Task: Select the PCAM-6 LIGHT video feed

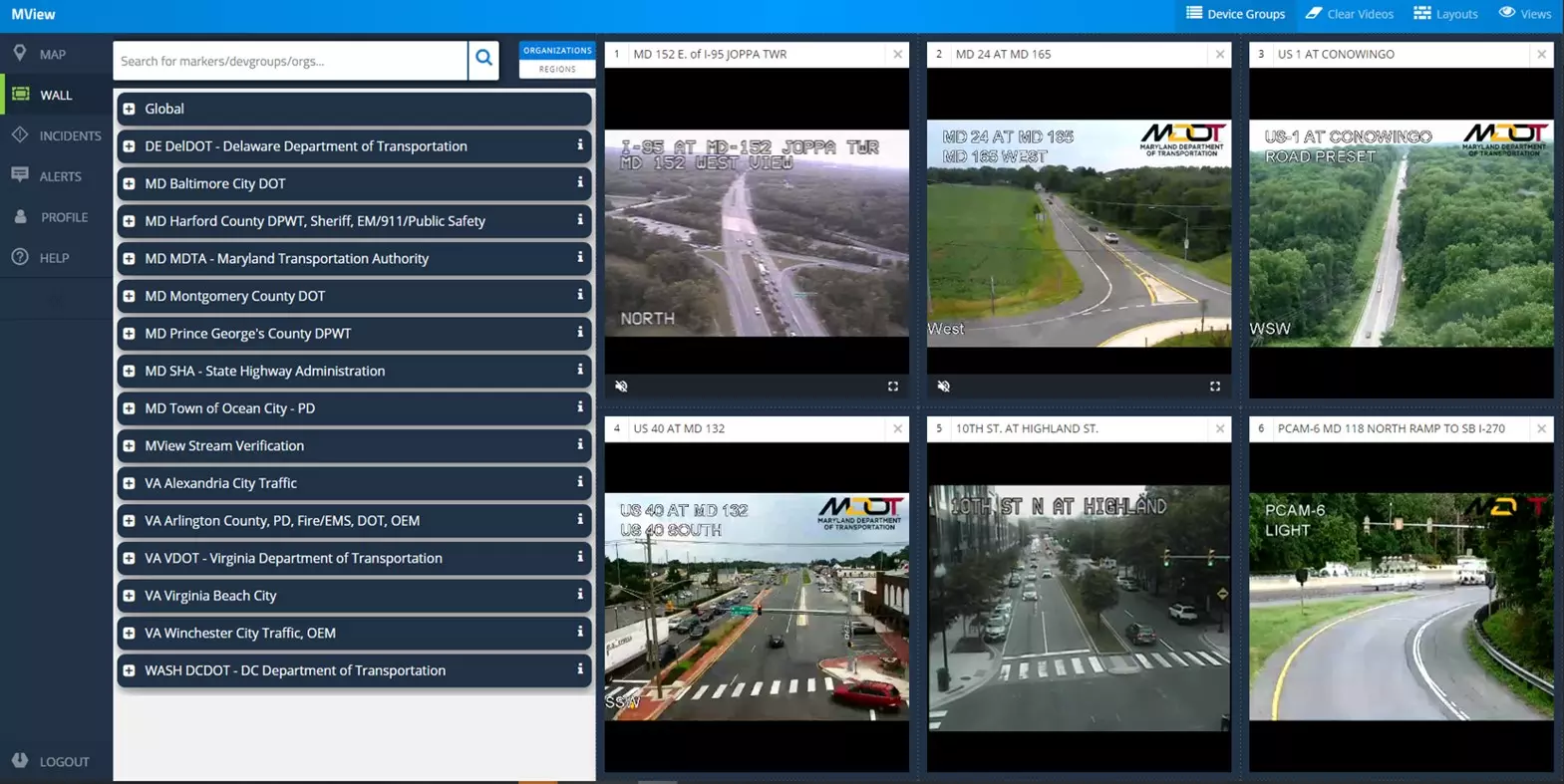Action: [1401, 607]
